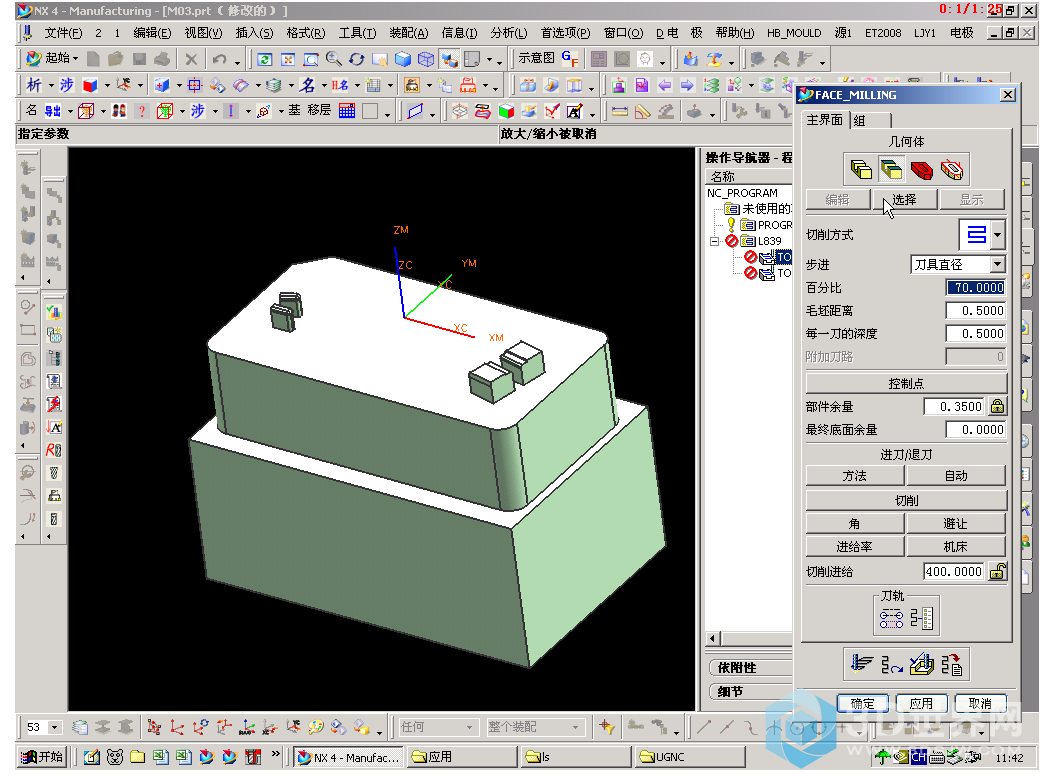Click the purple left arrow toolbar icon

click(x=664, y=86)
